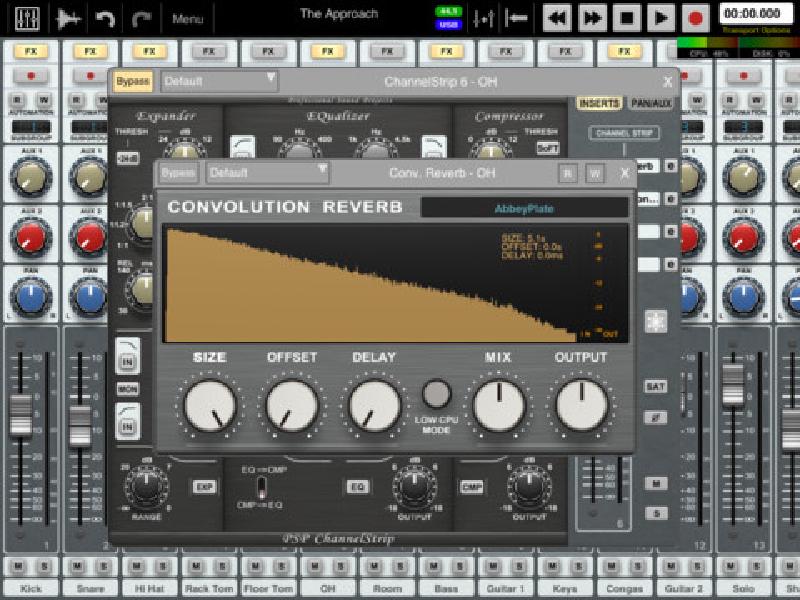Toggle Bypass on the ChannelStrip window
This screenshot has width=800, height=600.
tap(133, 82)
